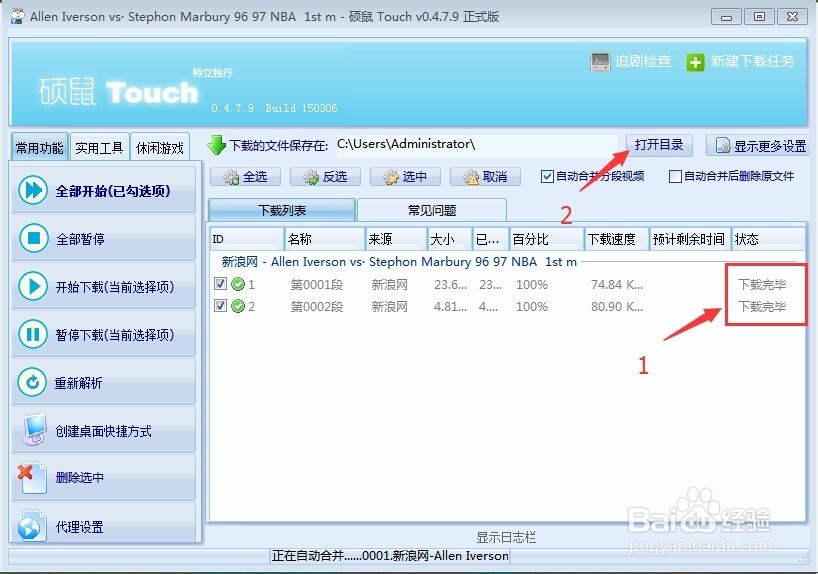The width and height of the screenshot is (818, 574).
Task: Open the 休闲游戏 tab
Action: click(x=160, y=148)
